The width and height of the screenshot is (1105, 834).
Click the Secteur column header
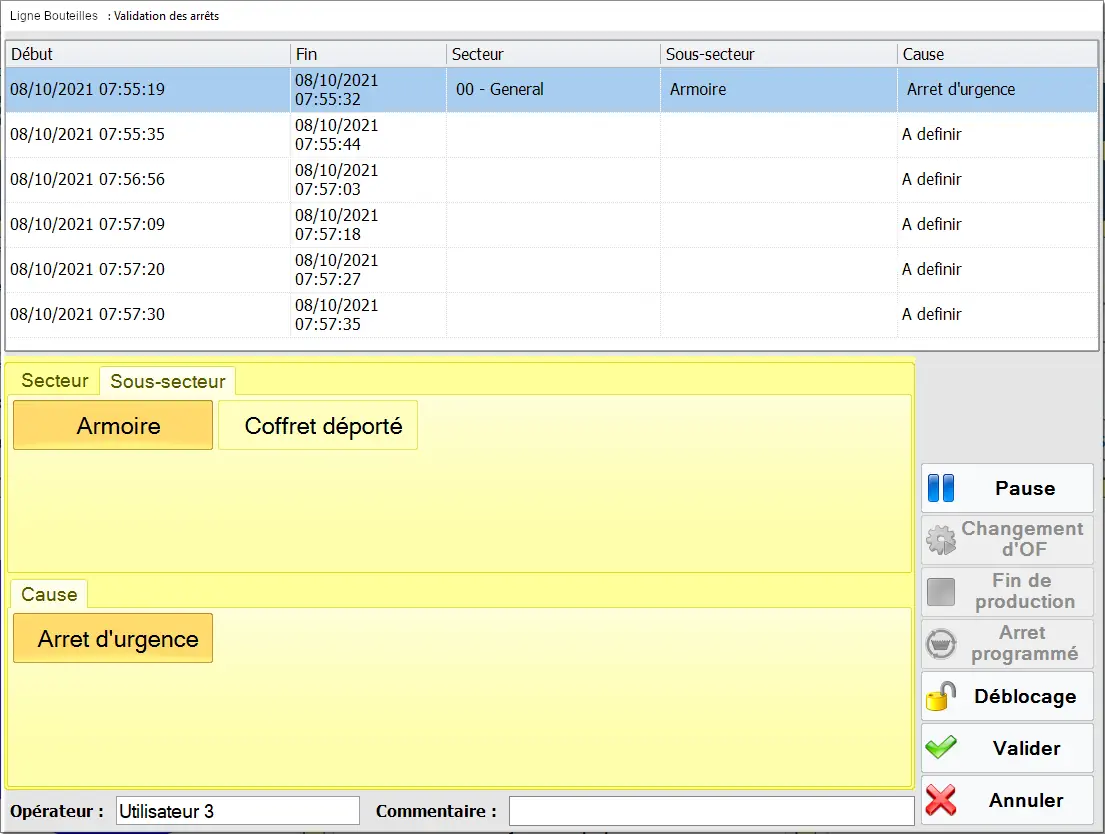pos(553,54)
